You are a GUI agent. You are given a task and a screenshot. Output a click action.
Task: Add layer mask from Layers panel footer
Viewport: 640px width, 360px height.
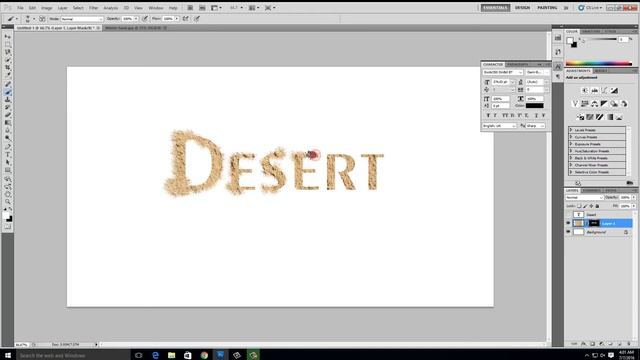point(592,344)
